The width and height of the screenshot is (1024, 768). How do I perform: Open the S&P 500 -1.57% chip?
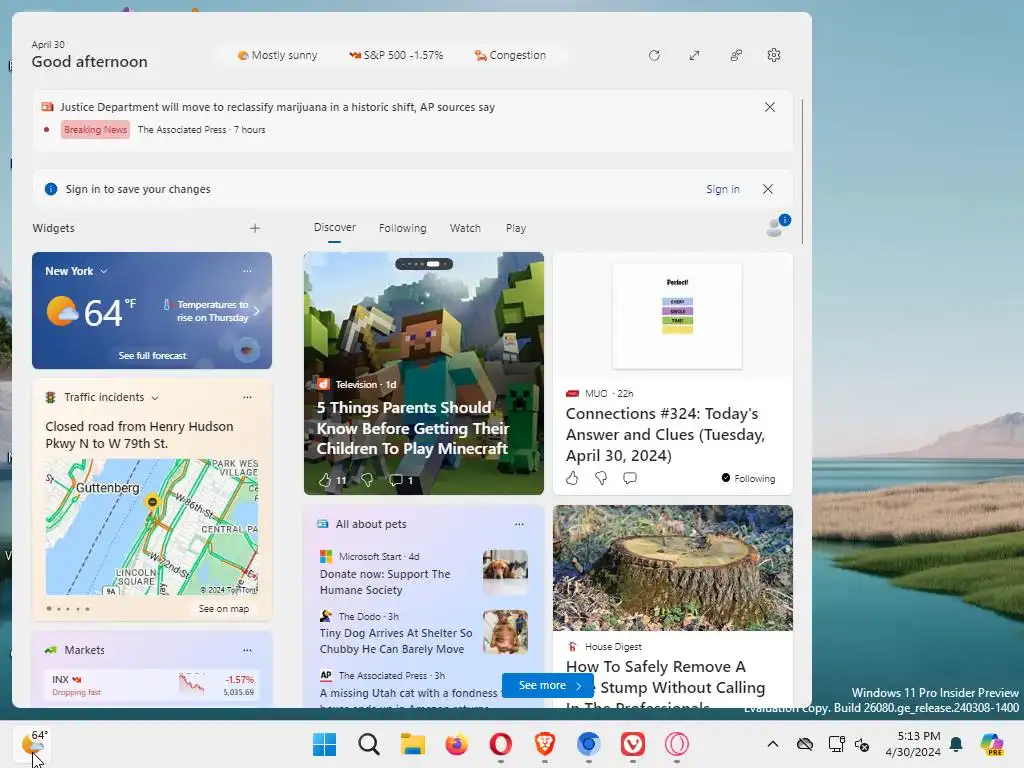tap(396, 56)
